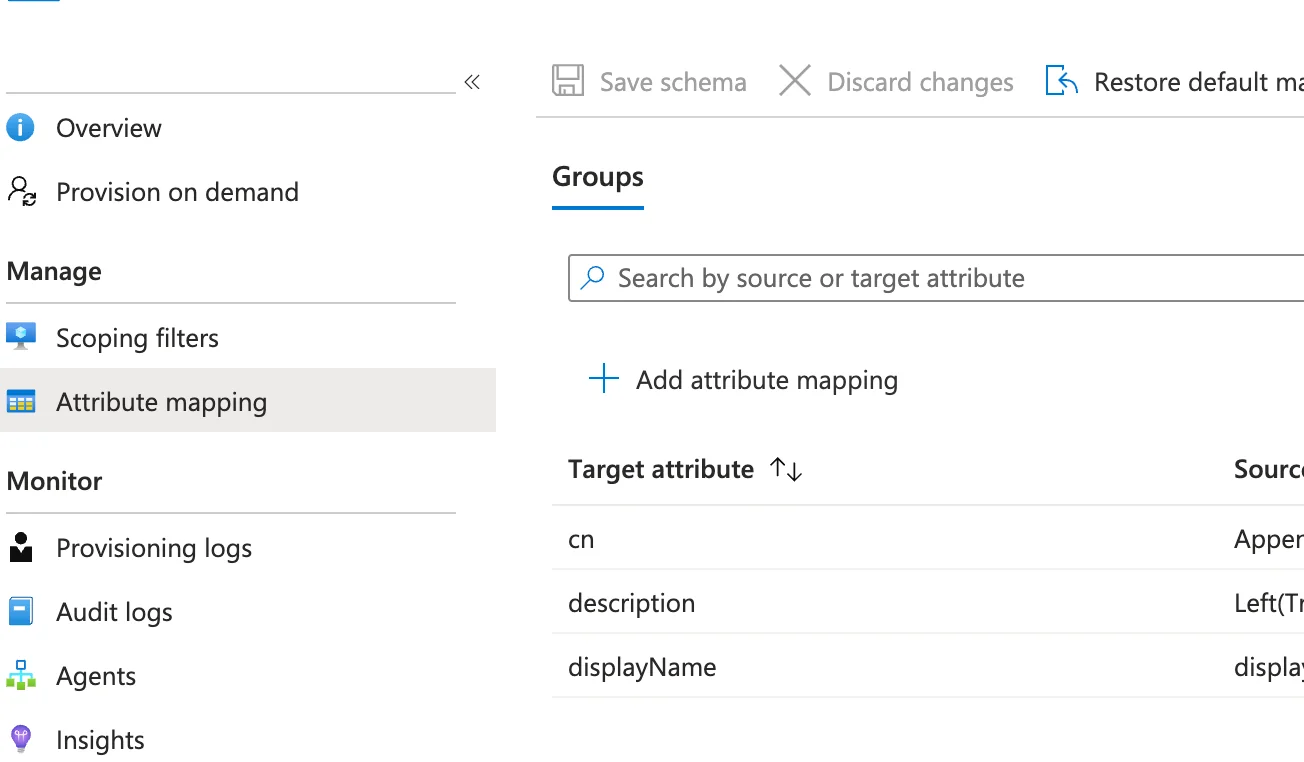Focus the source or target attribute search field

(936, 278)
